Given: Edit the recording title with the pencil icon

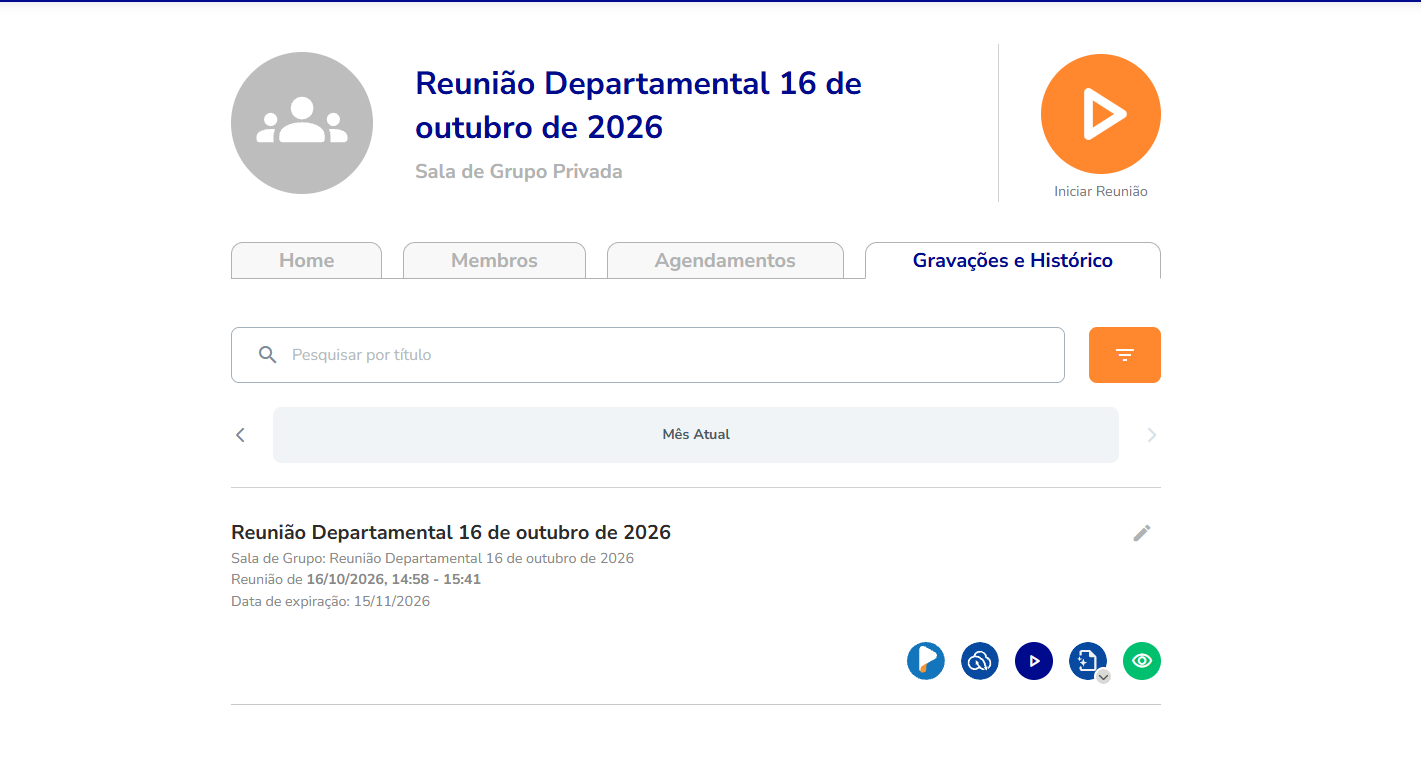Looking at the screenshot, I should pyautogui.click(x=1142, y=533).
